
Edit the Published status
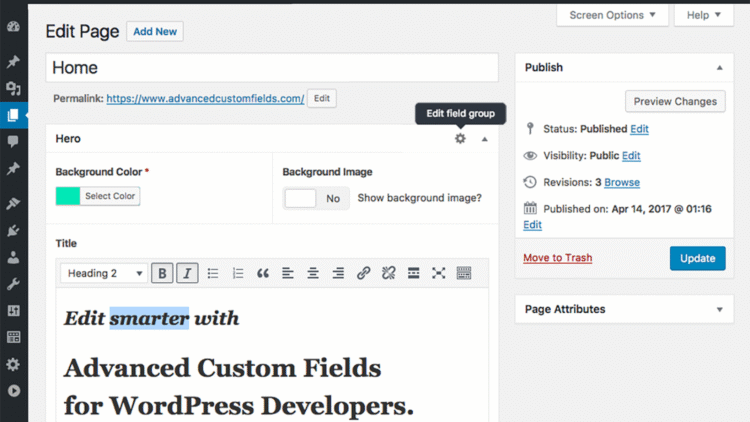tap(639, 129)
